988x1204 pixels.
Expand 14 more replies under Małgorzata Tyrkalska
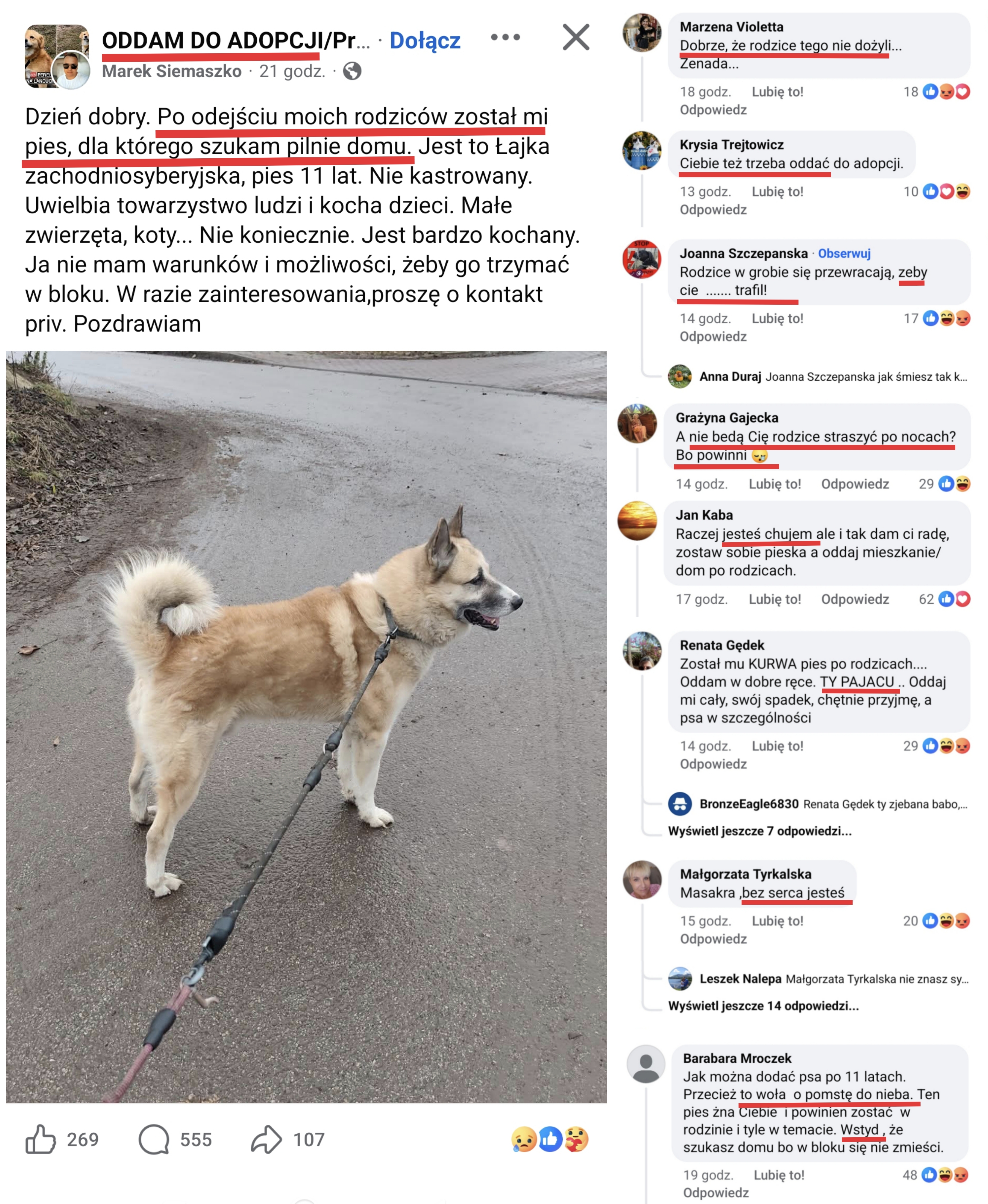[763, 1006]
